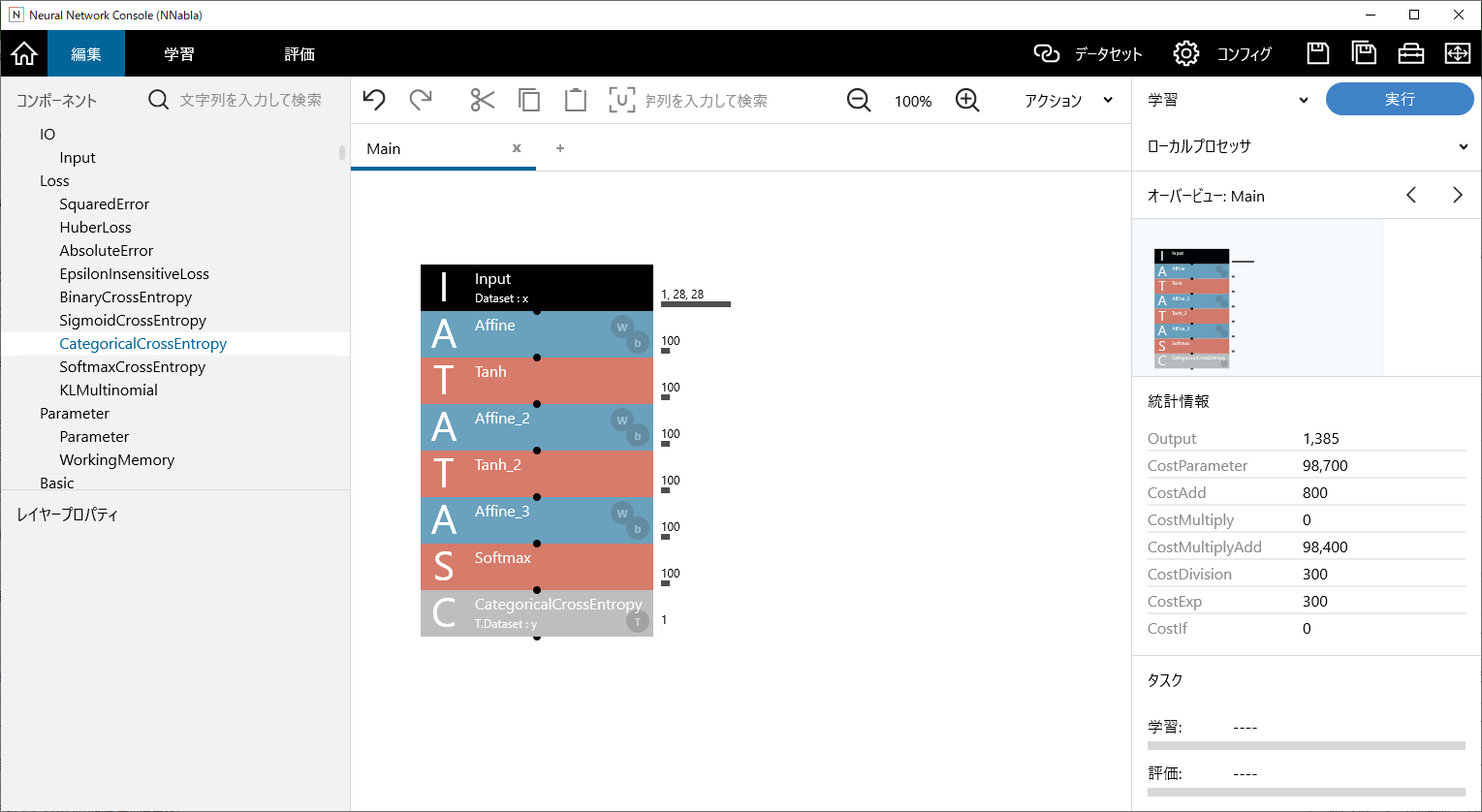Click the Undo arrow icon
Viewport: 1482px width, 812px height.
(374, 100)
